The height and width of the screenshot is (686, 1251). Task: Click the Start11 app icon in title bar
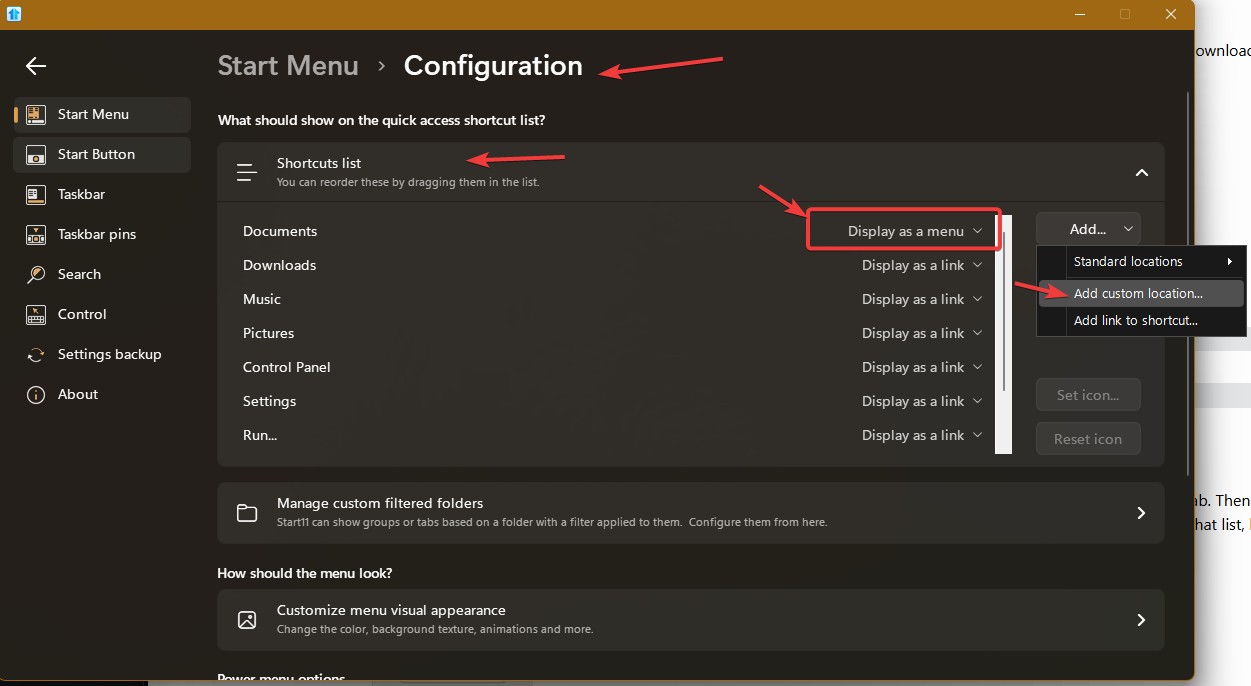pyautogui.click(x=14, y=14)
